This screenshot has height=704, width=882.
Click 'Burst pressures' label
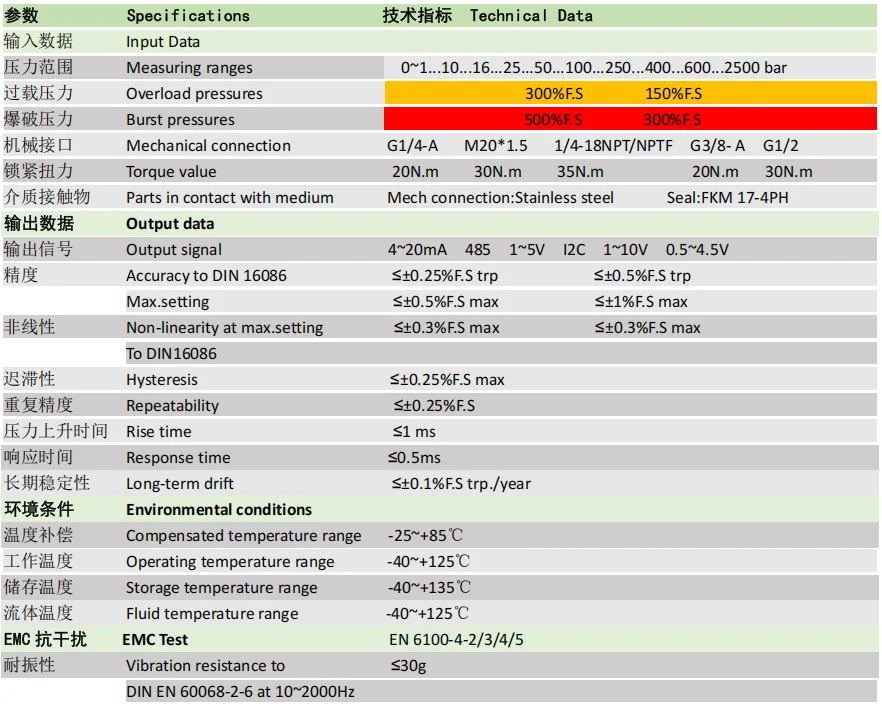(181, 120)
